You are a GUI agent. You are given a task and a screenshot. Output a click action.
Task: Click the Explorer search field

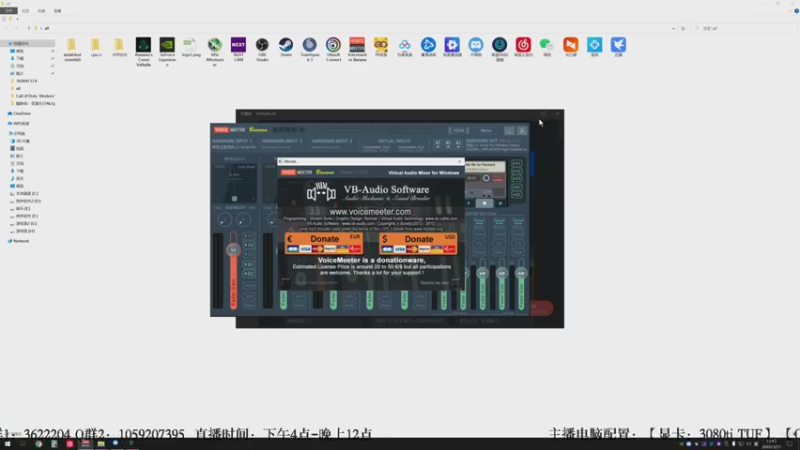[745, 28]
